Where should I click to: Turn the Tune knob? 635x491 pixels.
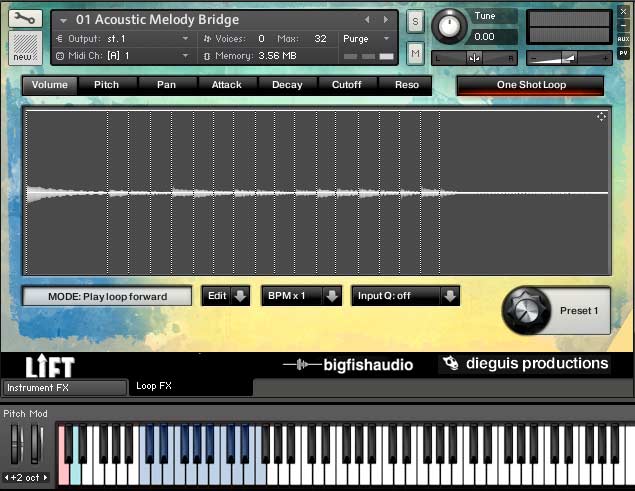point(449,26)
